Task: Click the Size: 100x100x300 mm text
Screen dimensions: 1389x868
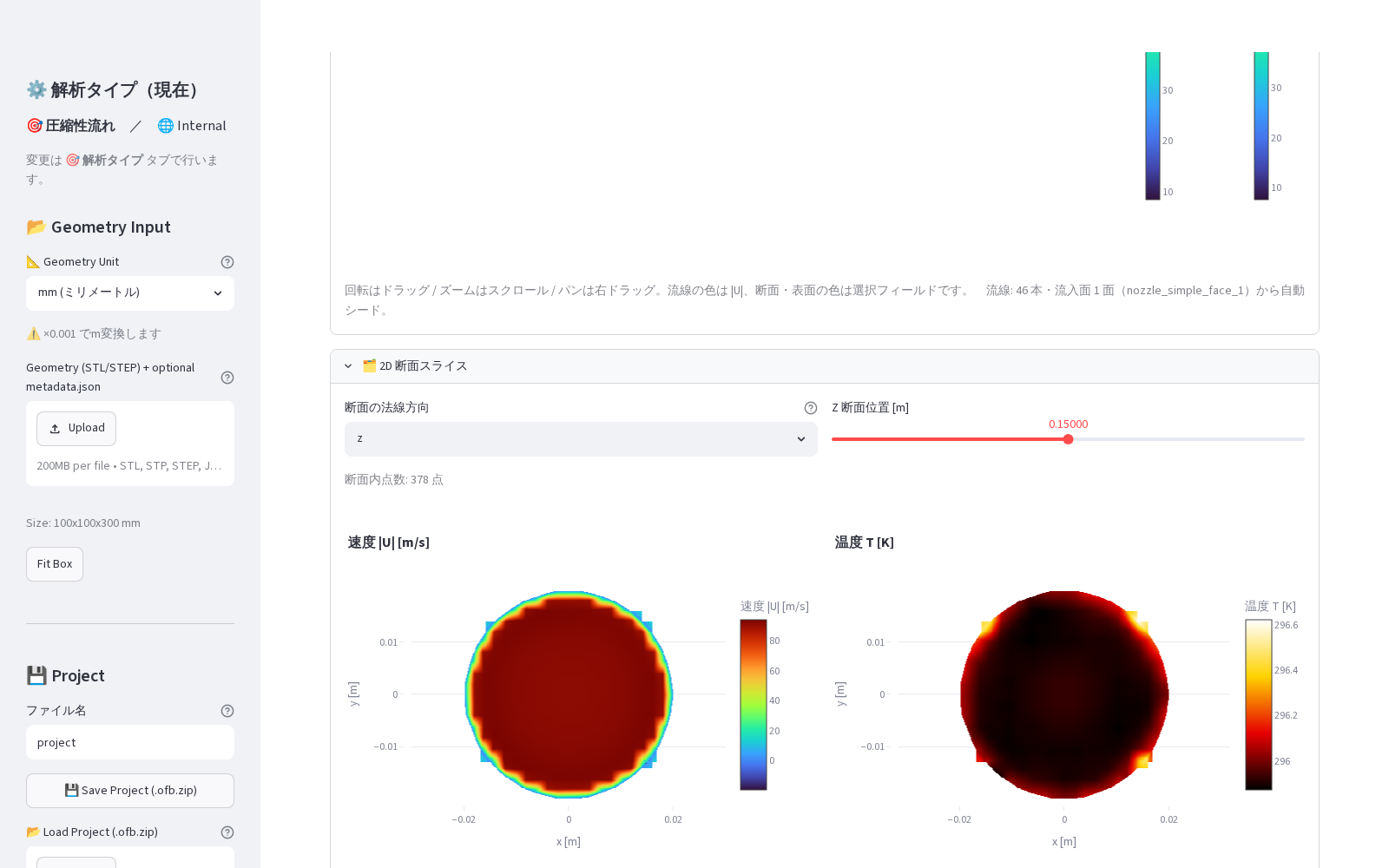Action: pyautogui.click(x=83, y=523)
